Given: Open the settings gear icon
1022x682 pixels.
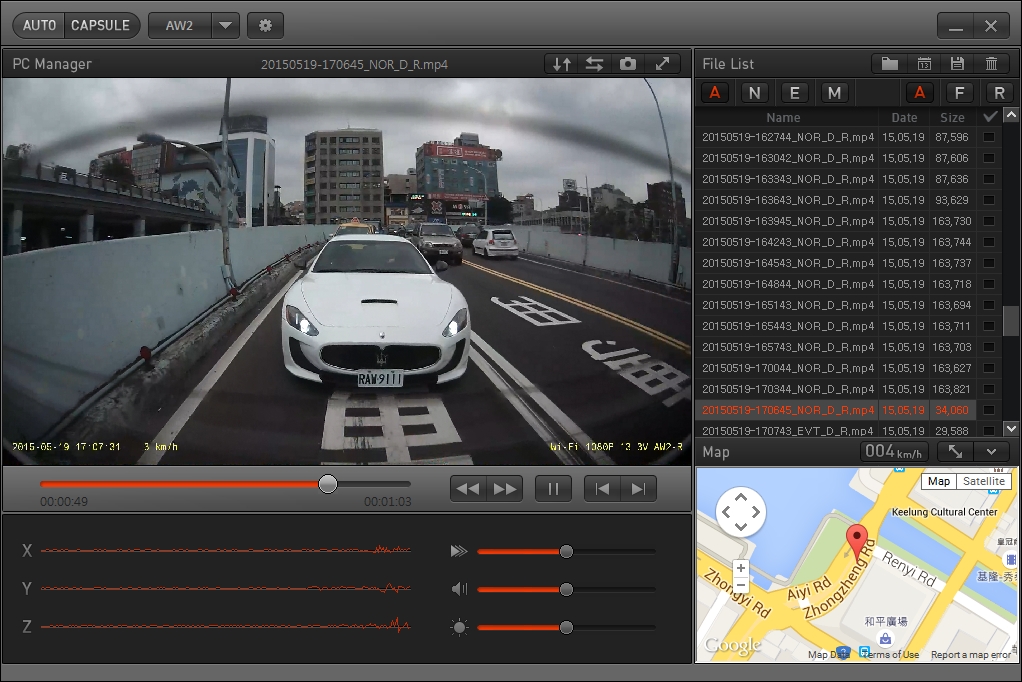Looking at the screenshot, I should pos(265,26).
